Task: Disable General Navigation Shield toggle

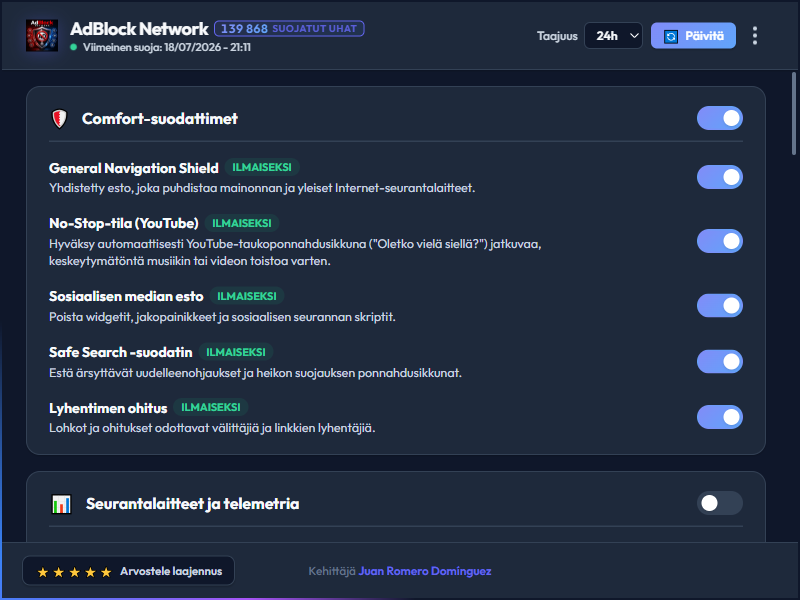Action: tap(719, 177)
